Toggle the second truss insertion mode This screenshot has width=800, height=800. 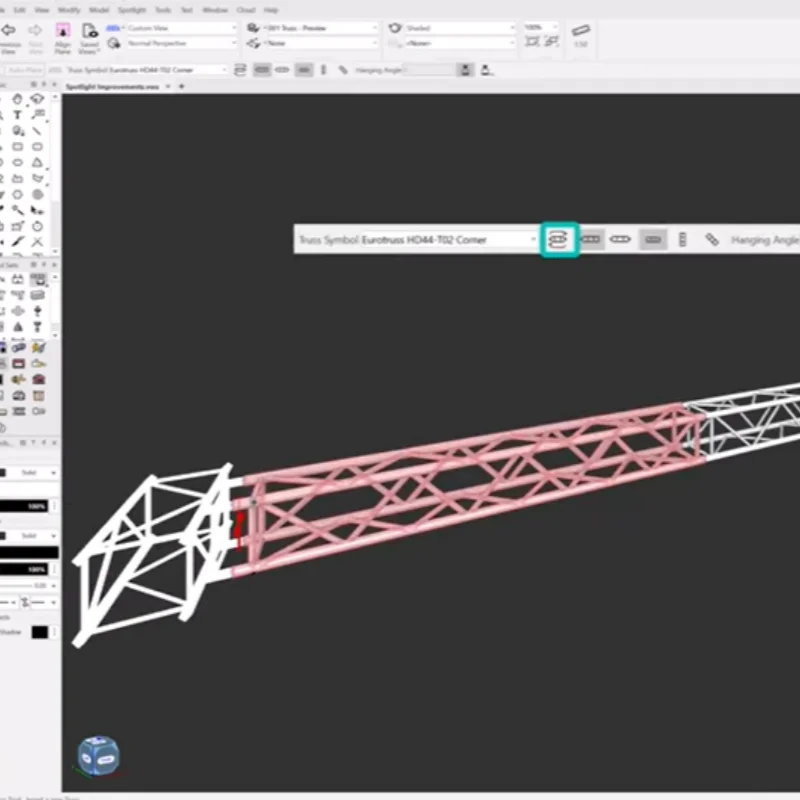(x=282, y=70)
